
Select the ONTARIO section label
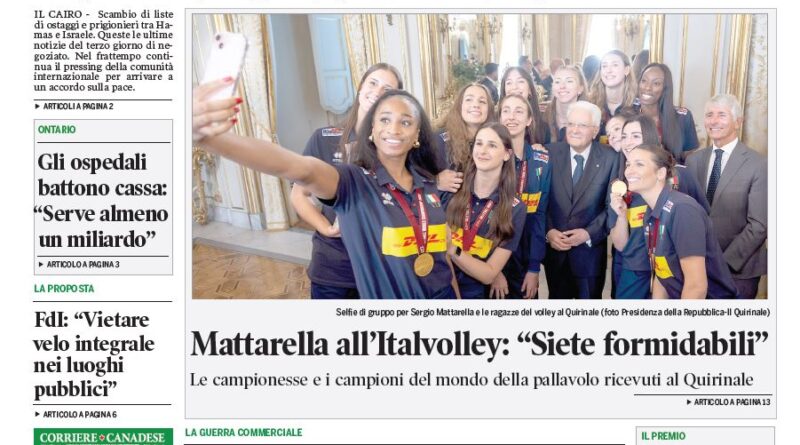(57, 130)
